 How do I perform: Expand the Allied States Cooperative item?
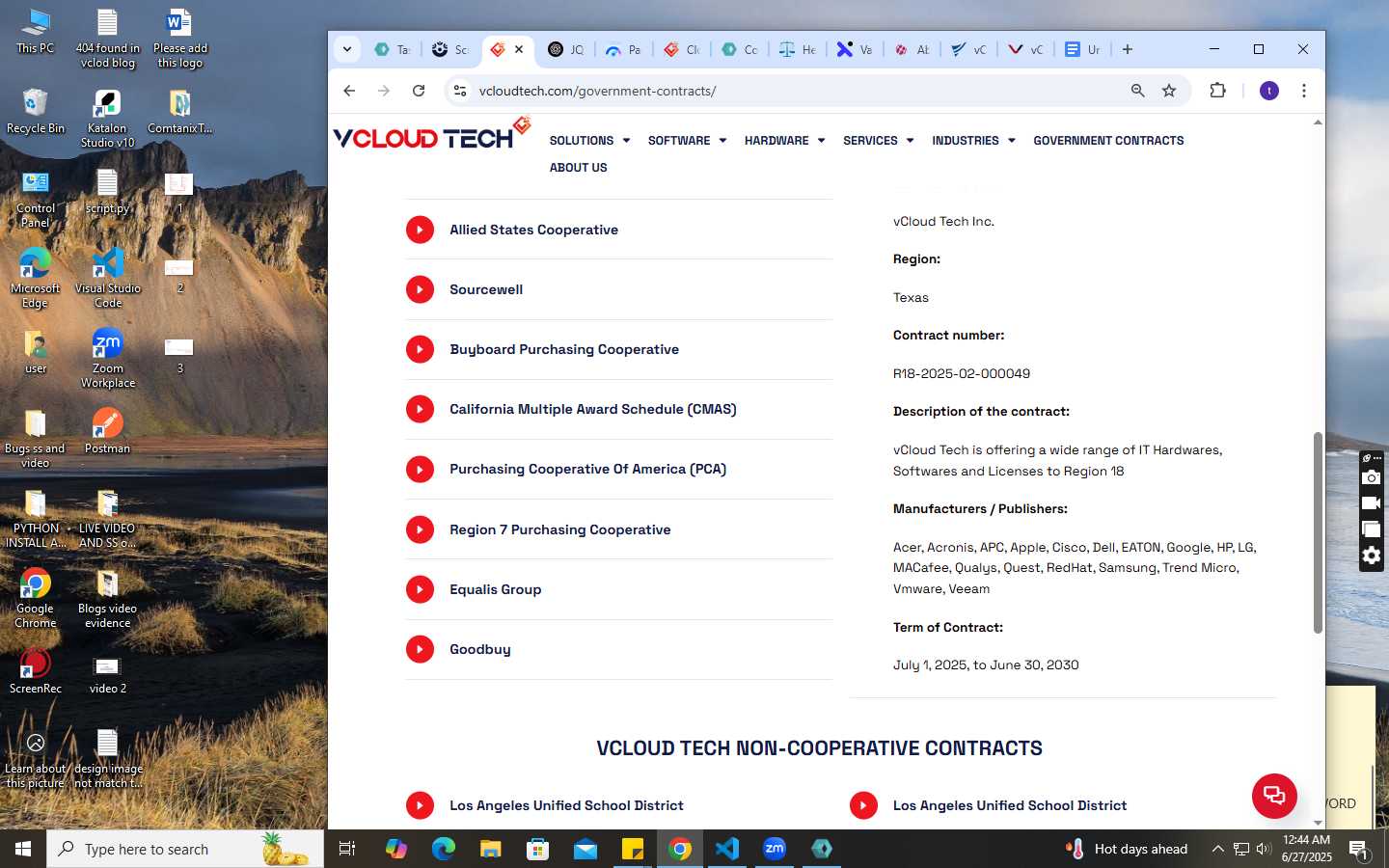pos(618,230)
